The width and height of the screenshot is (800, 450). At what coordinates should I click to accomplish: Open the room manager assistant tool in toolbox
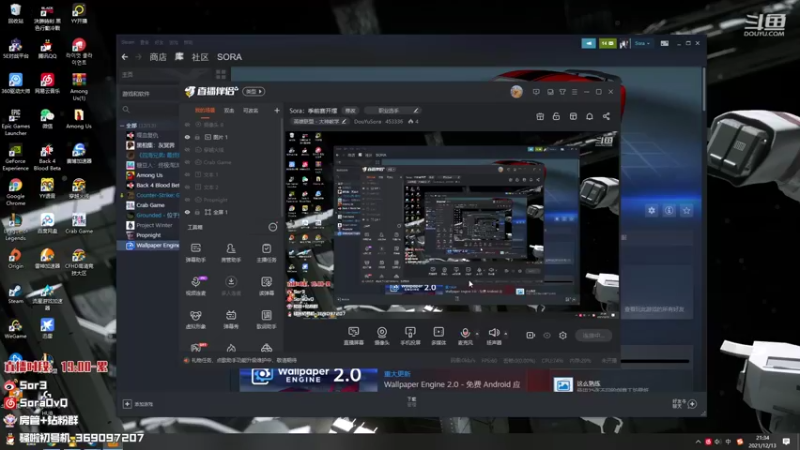tap(231, 253)
